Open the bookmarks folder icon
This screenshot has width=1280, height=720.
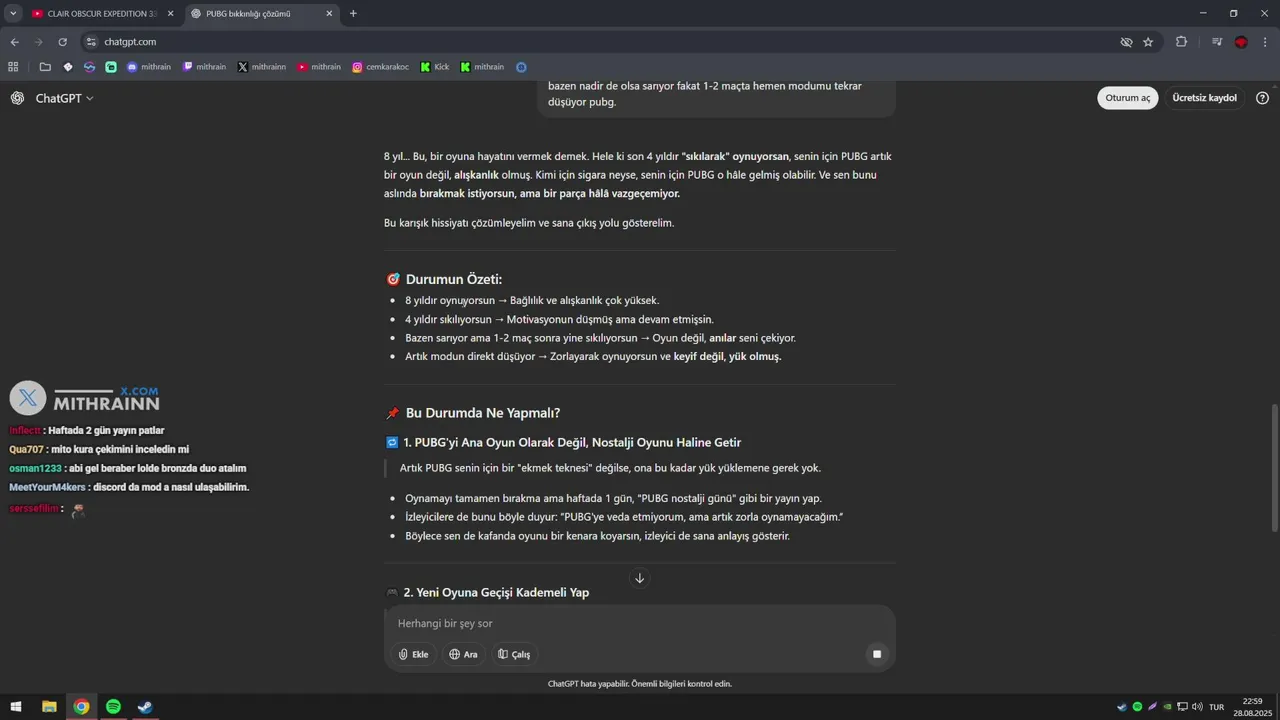pos(45,67)
